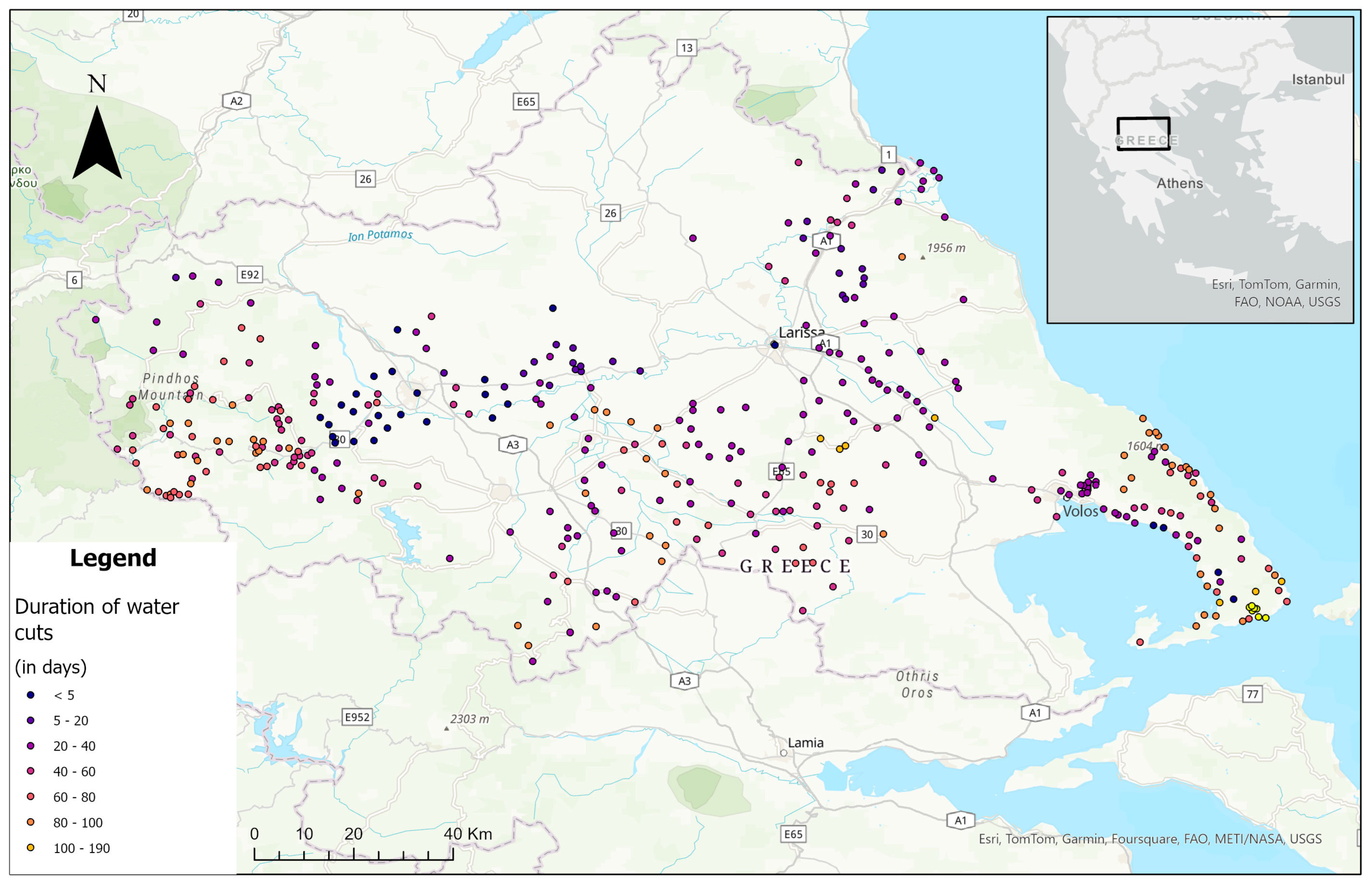Click the route 77 shield

tap(1253, 693)
